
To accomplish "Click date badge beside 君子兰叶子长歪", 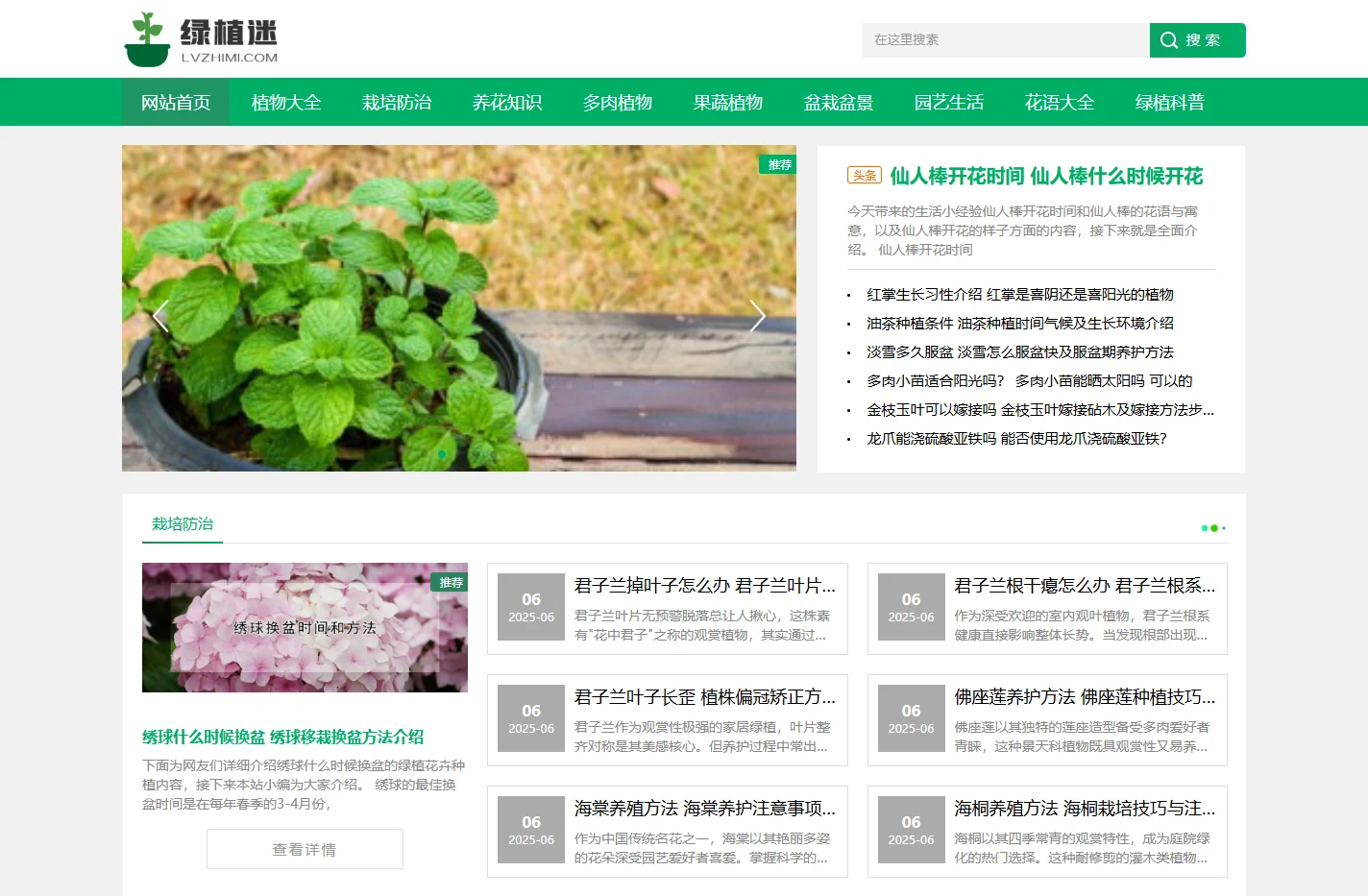I will tap(531, 719).
